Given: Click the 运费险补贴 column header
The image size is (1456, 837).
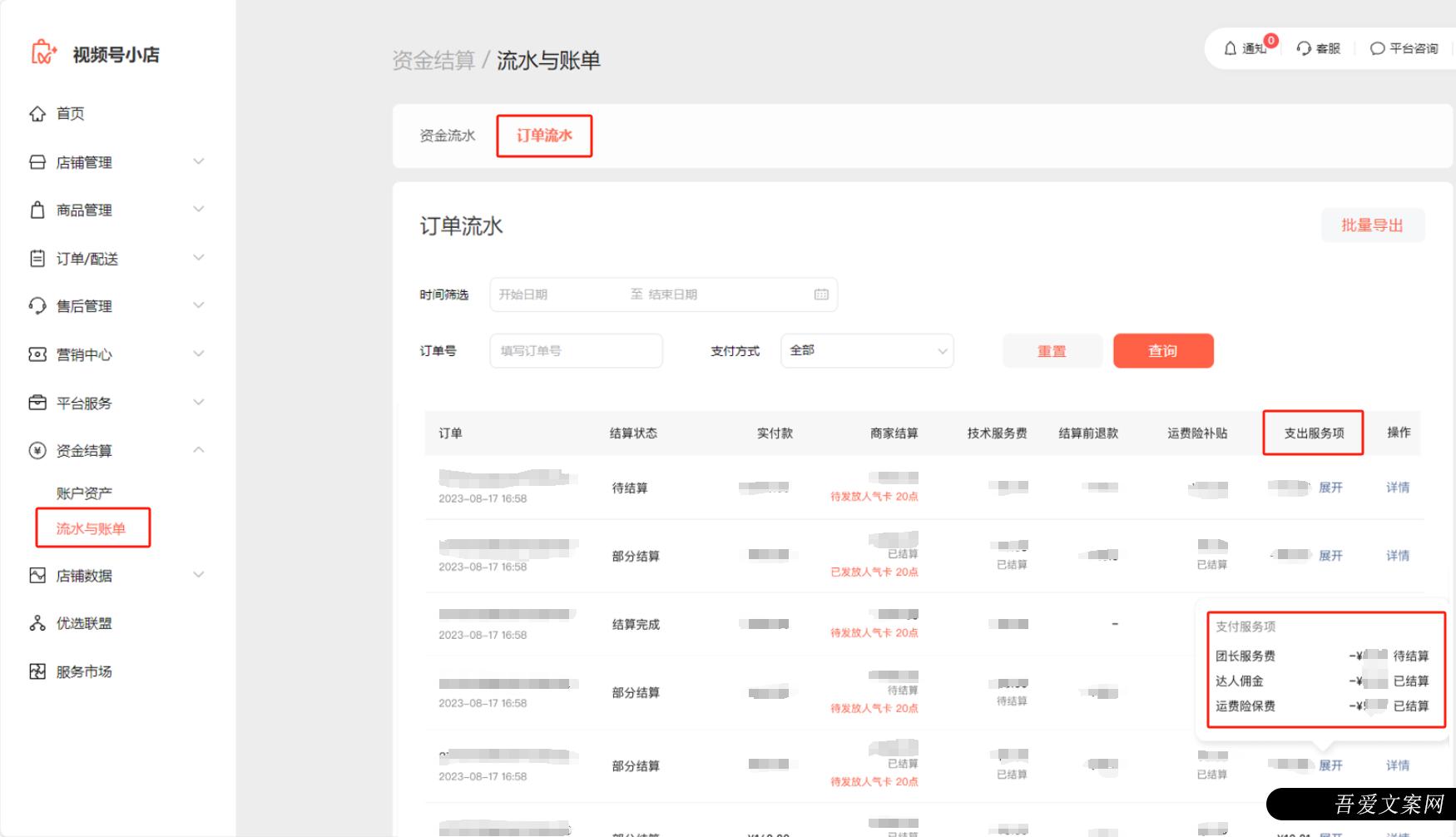Looking at the screenshot, I should [x=1197, y=433].
